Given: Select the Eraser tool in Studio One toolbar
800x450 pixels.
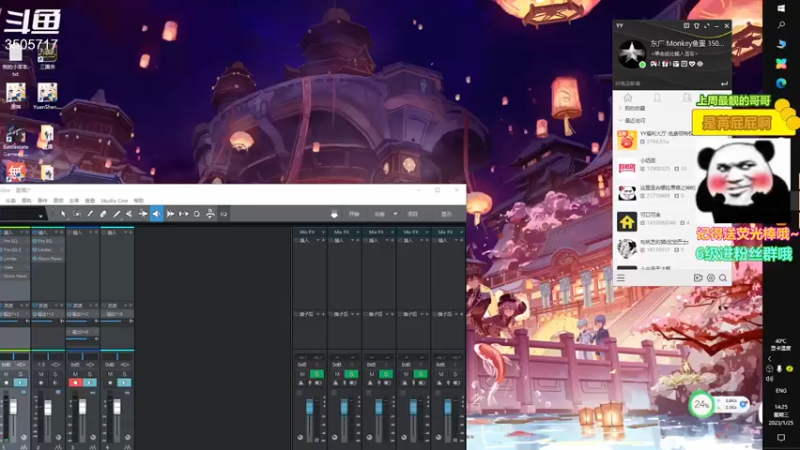Looking at the screenshot, I should coord(103,214).
